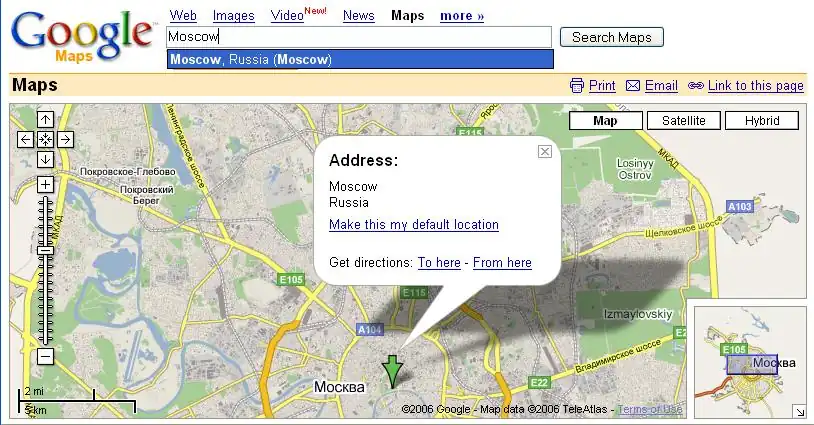Pan the map down with the arrow
This screenshot has width=814, height=425.
pos(45,160)
